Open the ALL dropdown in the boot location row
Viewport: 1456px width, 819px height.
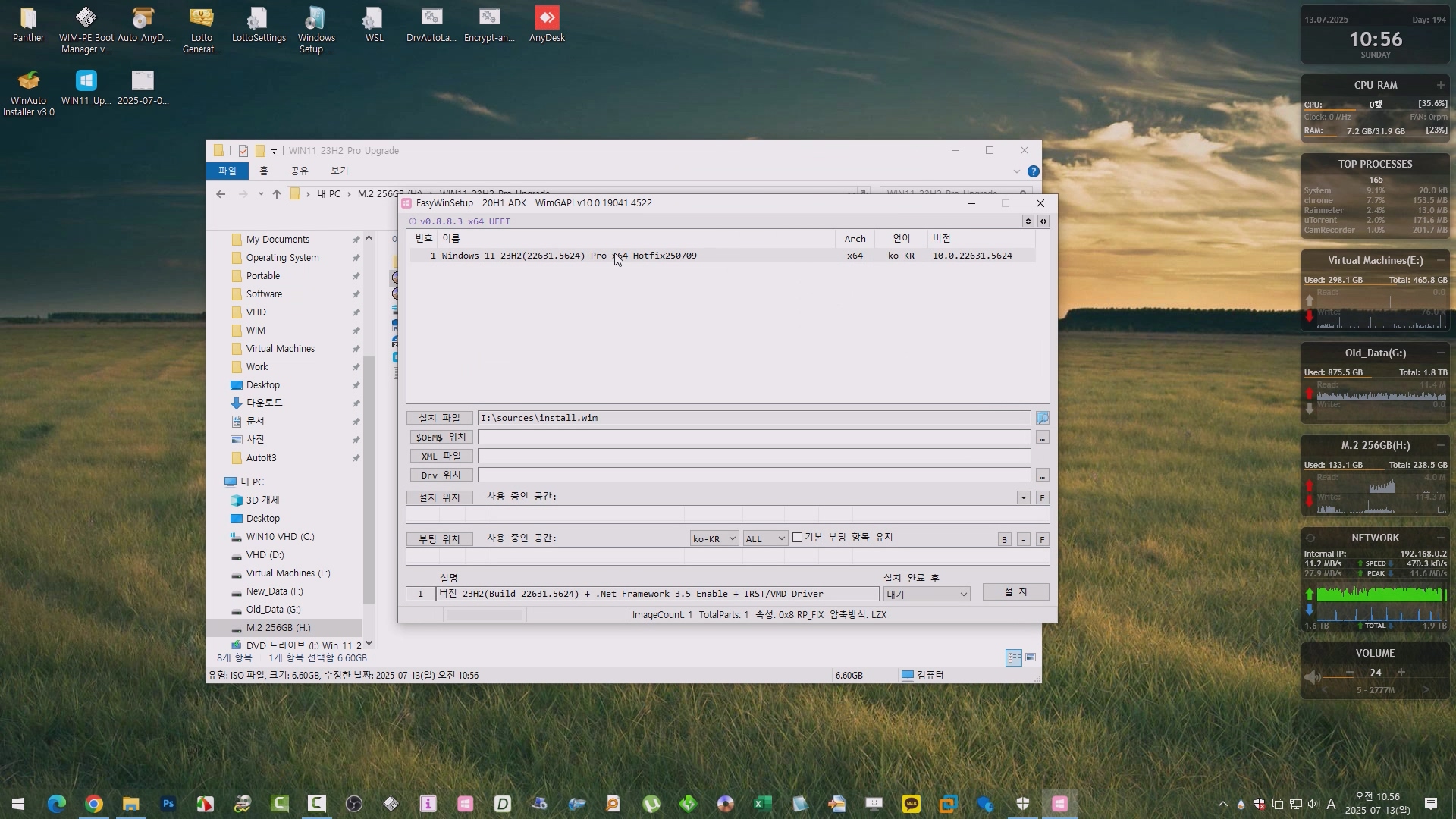765,538
